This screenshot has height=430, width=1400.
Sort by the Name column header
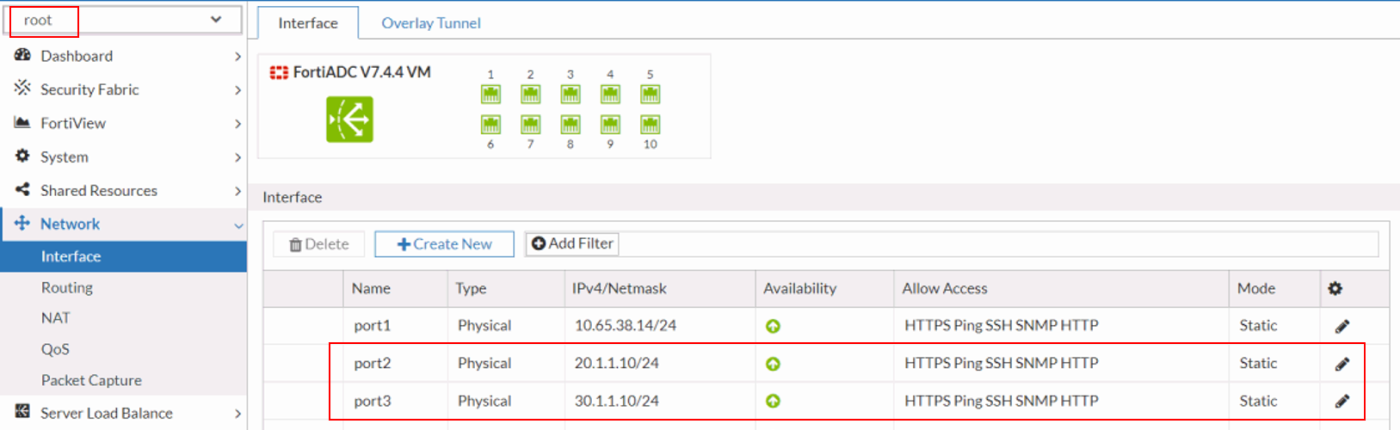371,288
